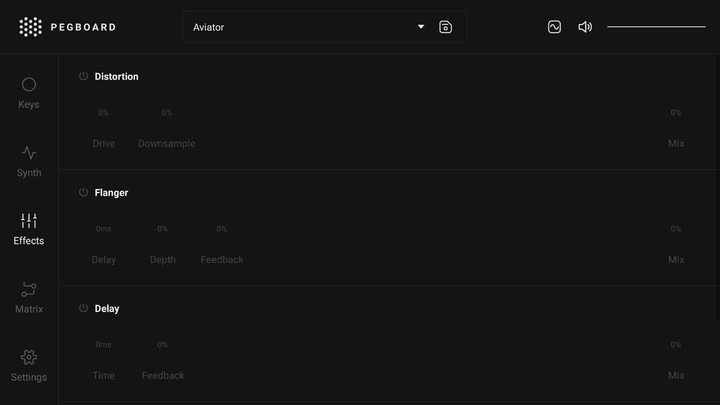The width and height of the screenshot is (720, 405).
Task: Open the oscilloscope waveform view
Action: click(554, 27)
